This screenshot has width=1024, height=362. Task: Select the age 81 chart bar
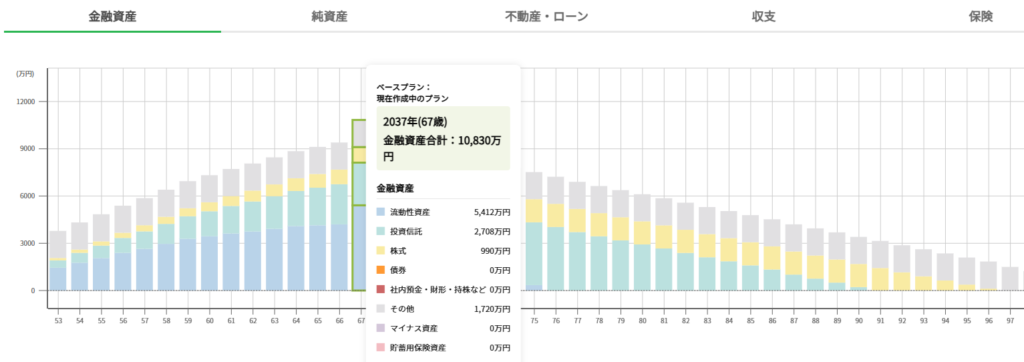[664, 244]
